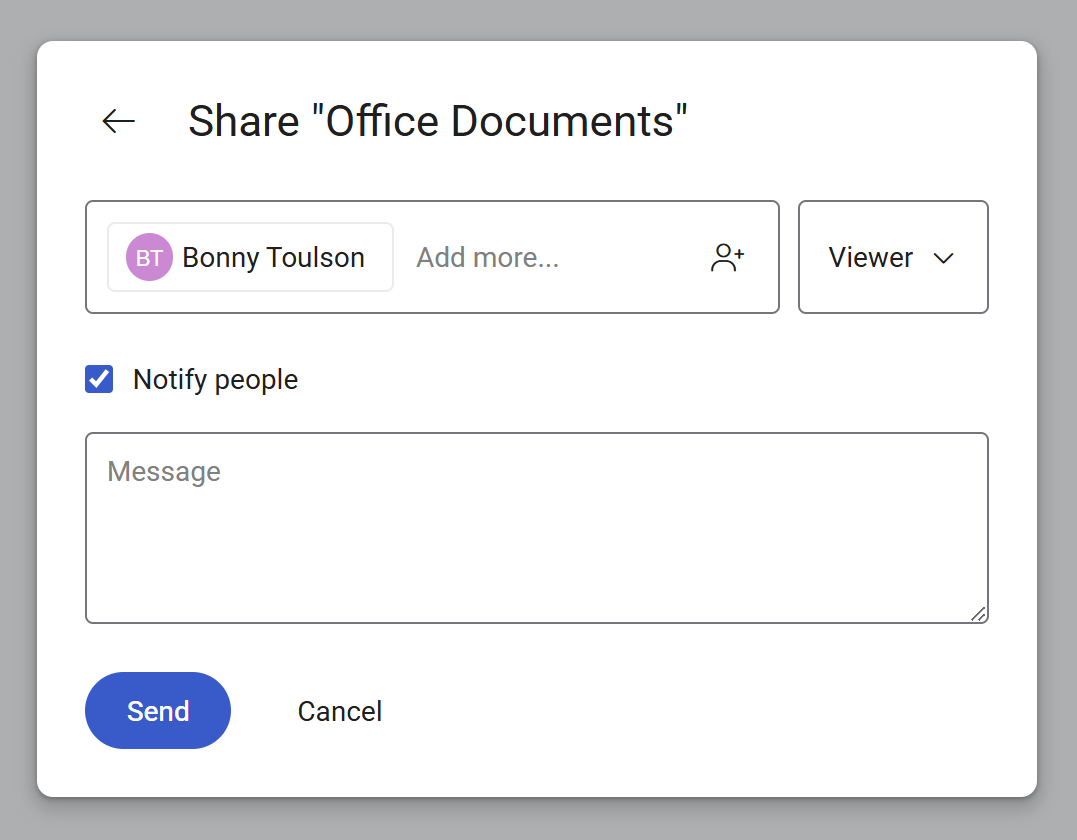Click Bonny Toulson's purple initials circle
The height and width of the screenshot is (840, 1077).
(x=148, y=257)
